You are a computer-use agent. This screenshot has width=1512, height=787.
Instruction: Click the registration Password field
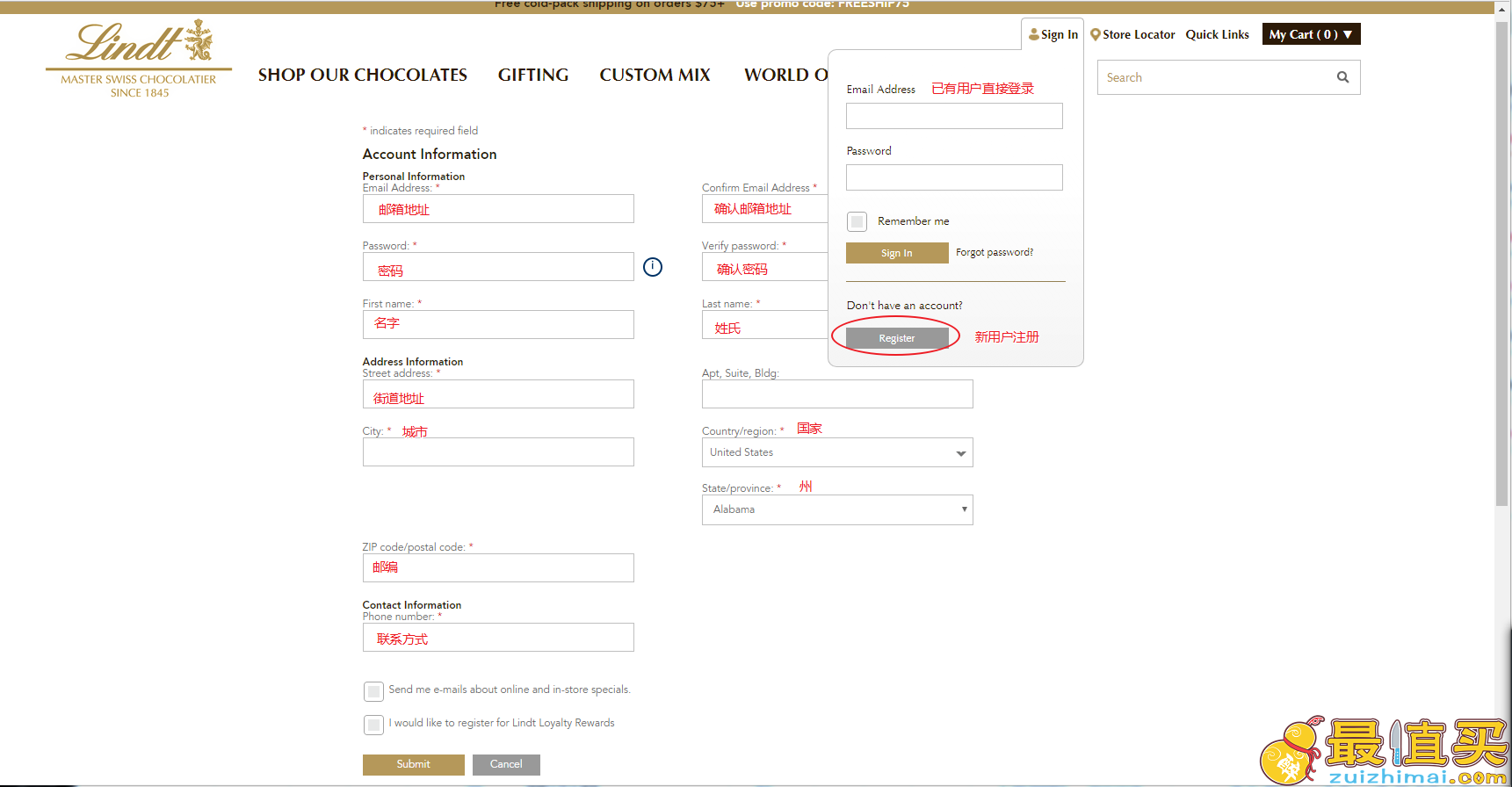tap(498, 267)
